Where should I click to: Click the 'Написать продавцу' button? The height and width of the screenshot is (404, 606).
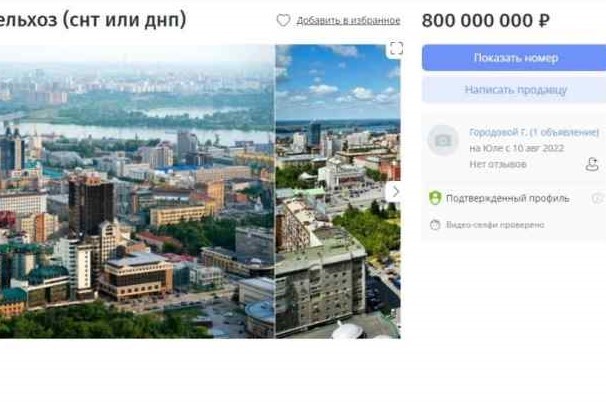click(x=516, y=90)
